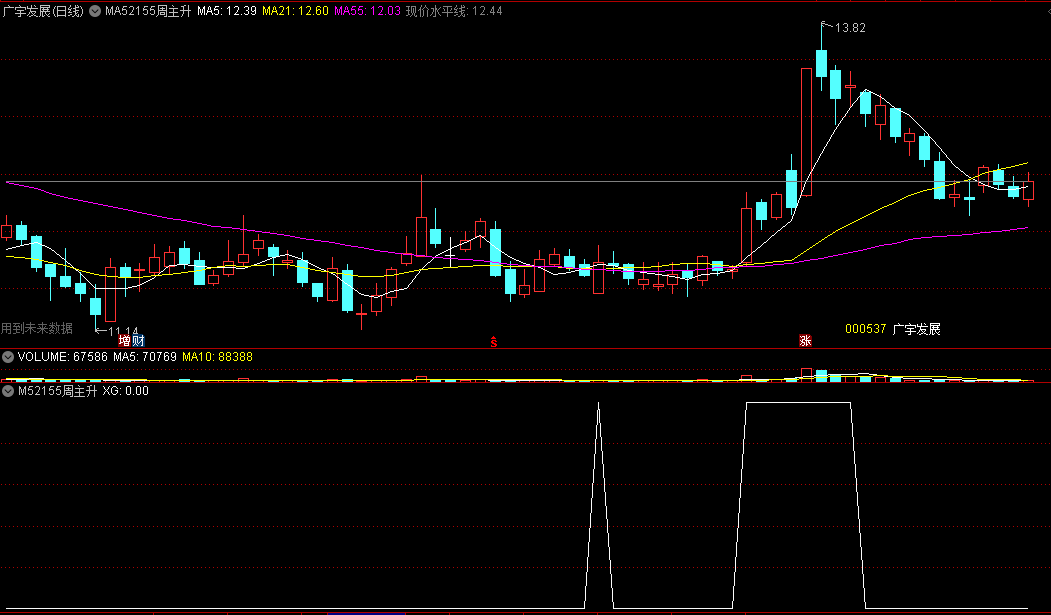Click the magenta MA55: 12.03 label
The image size is (1051, 615).
click(367, 11)
